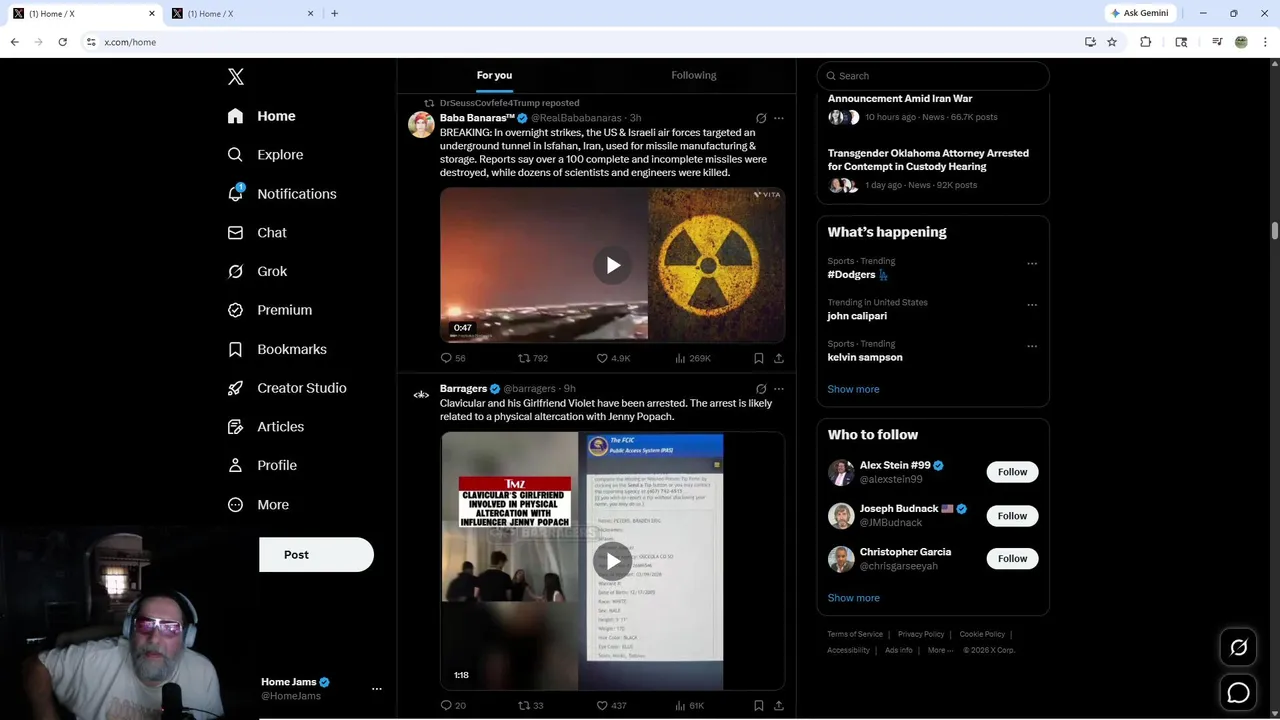Bookmark the Barragers post
Image resolution: width=1280 pixels, height=720 pixels.
(759, 705)
